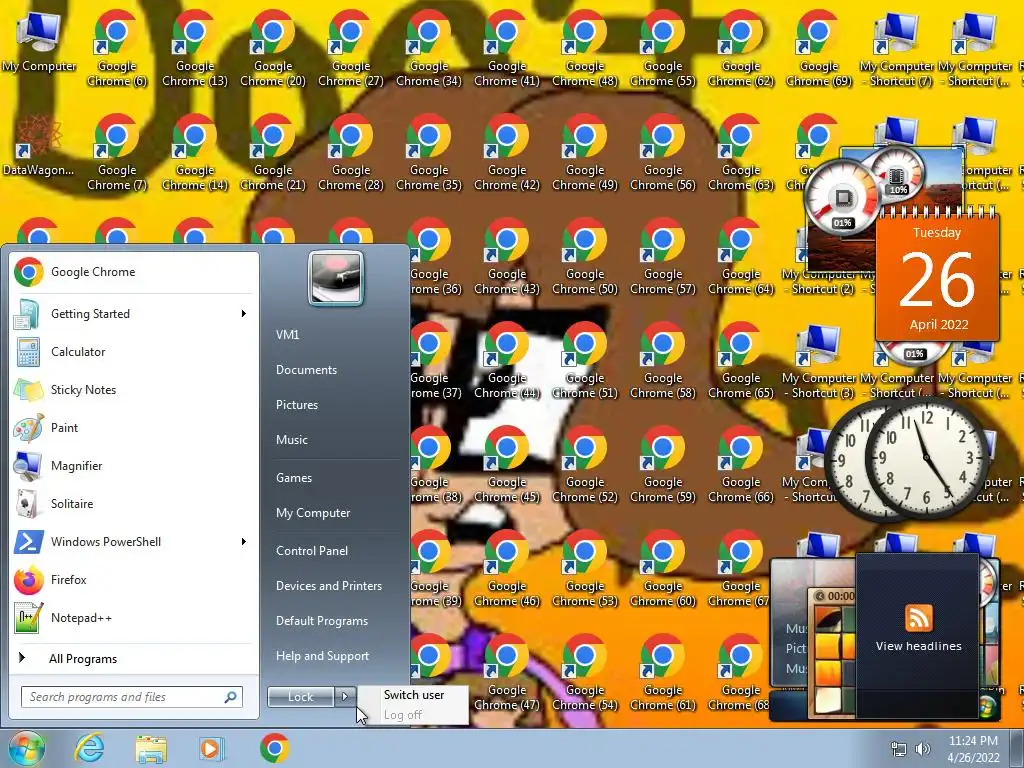Screen dimensions: 1024x768
Task: Expand Getting Started submenu arrow
Action: 244,314
